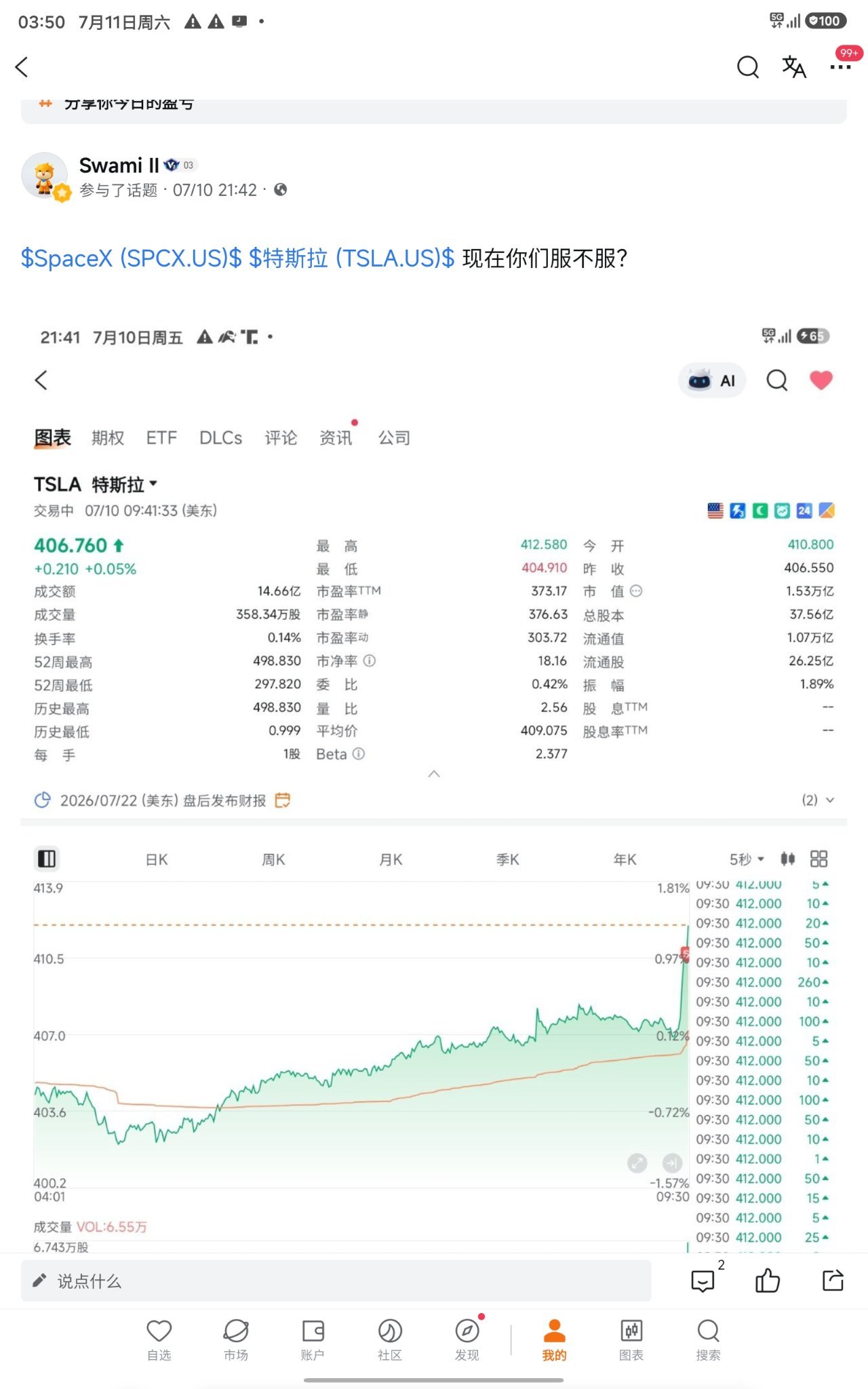The height and width of the screenshot is (1389, 868).
Task: Open 自选 watchlist in bottom navigation
Action: tap(159, 1340)
